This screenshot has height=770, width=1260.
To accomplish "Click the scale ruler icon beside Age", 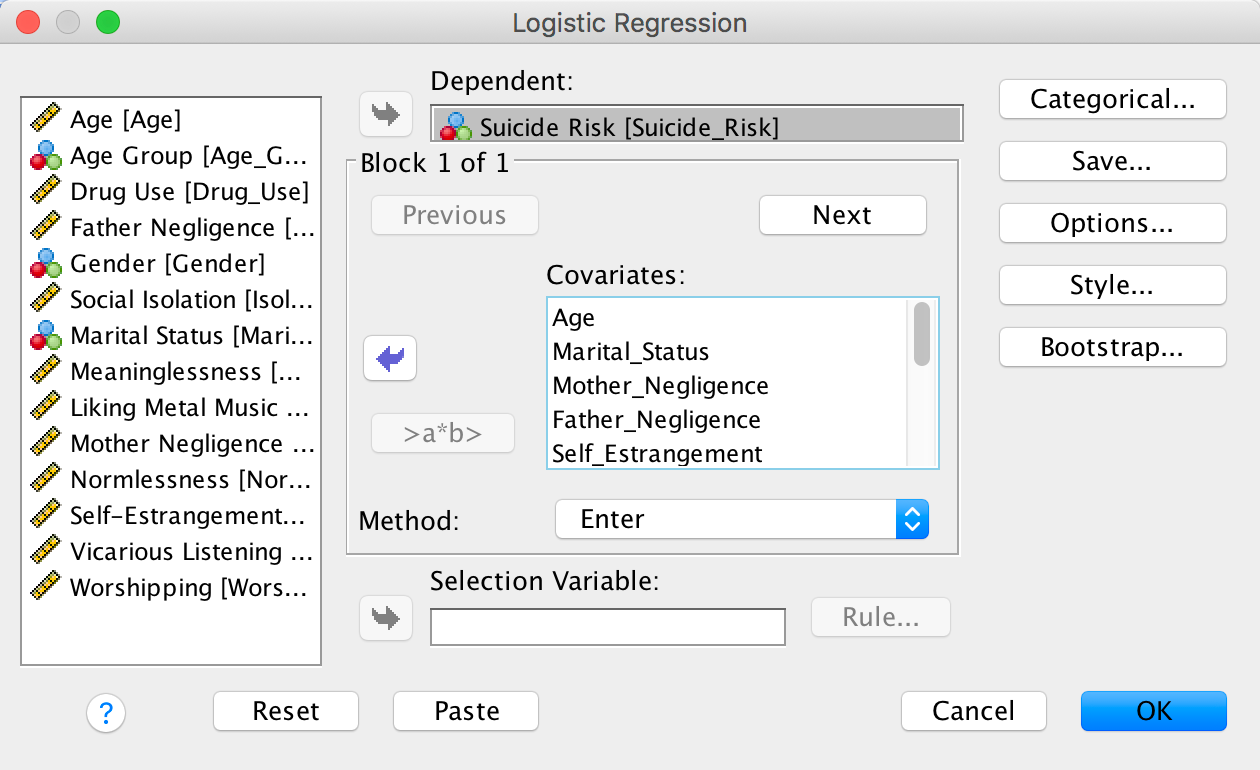I will (46, 120).
